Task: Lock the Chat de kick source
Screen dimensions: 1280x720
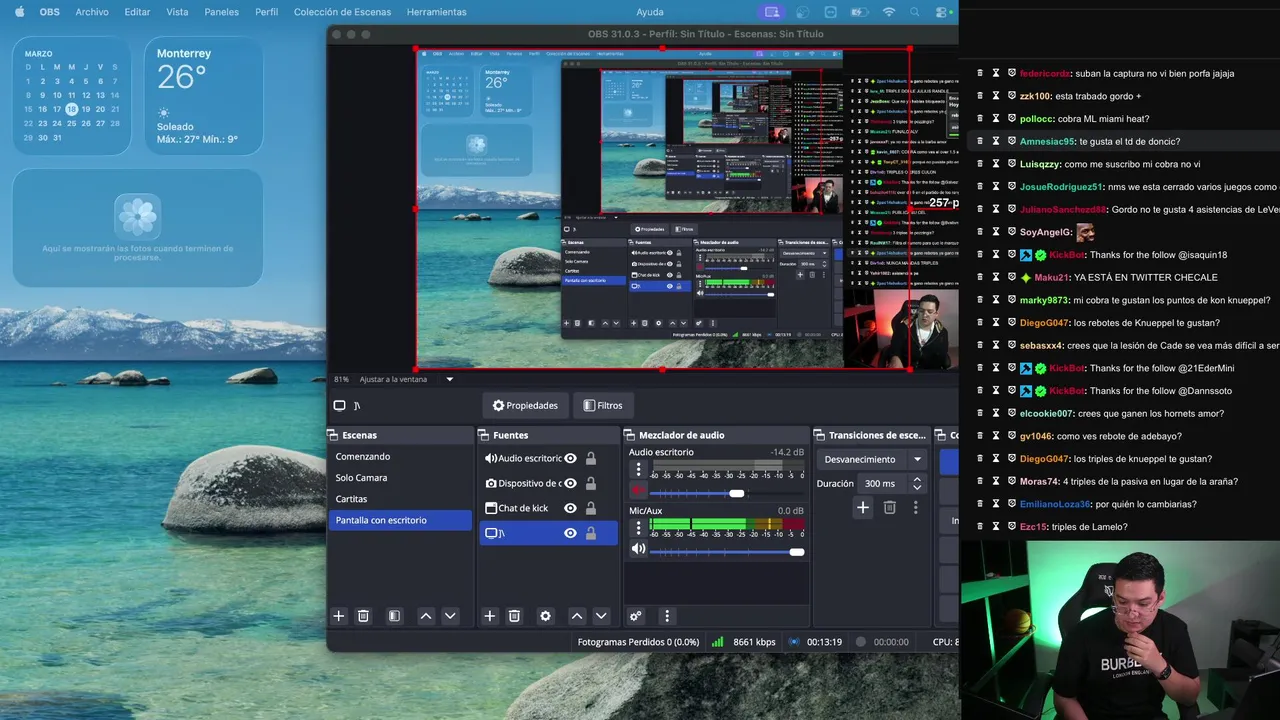Action: click(x=591, y=508)
